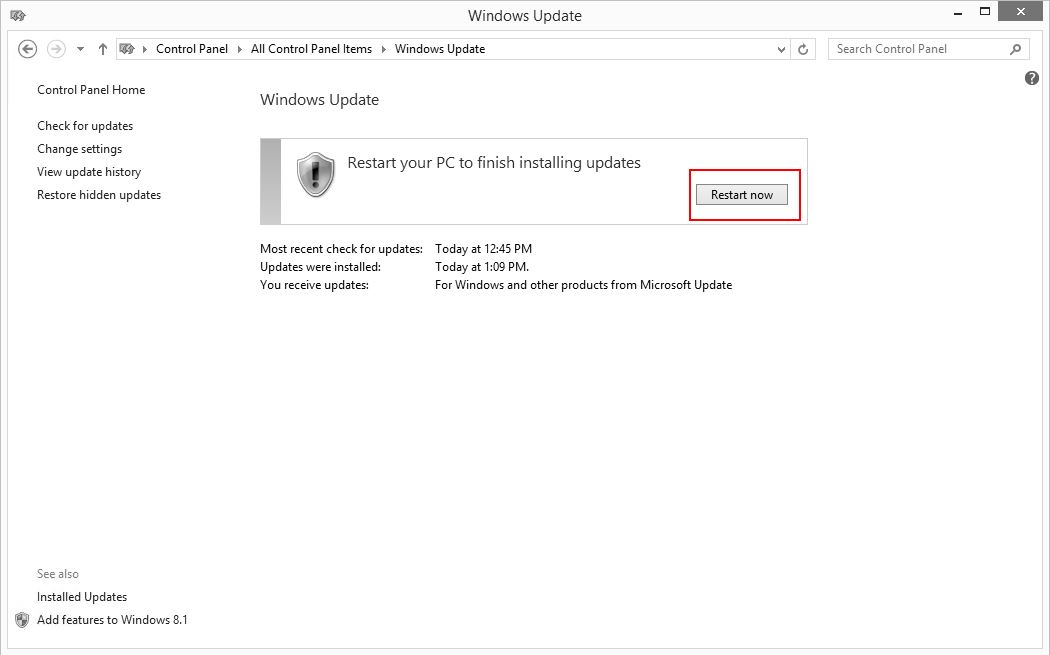Screen dimensions: 1050x655
Task: Open the recent locations dropdown arrow
Action: [80, 49]
